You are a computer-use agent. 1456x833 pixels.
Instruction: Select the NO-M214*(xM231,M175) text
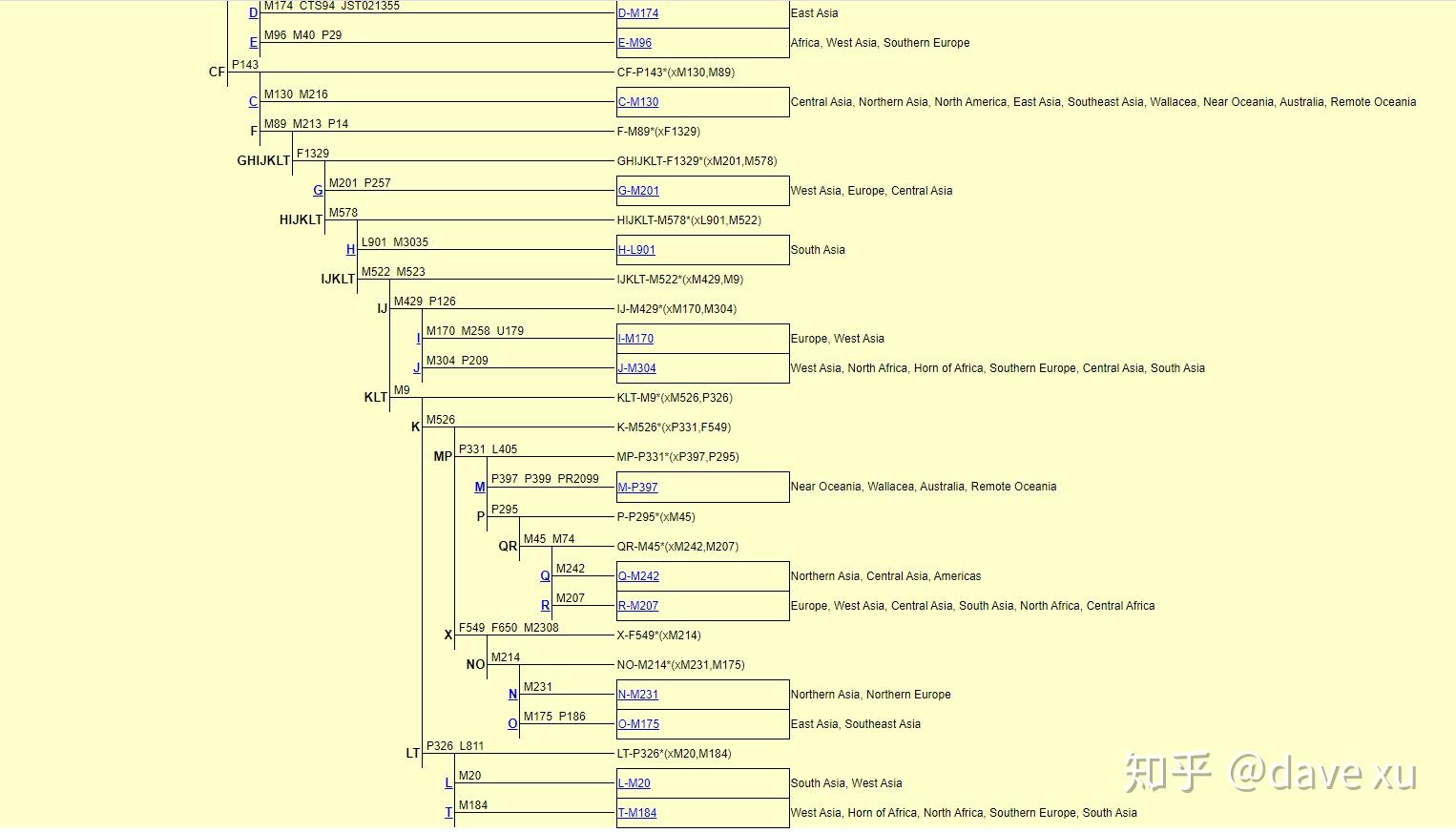pos(680,665)
